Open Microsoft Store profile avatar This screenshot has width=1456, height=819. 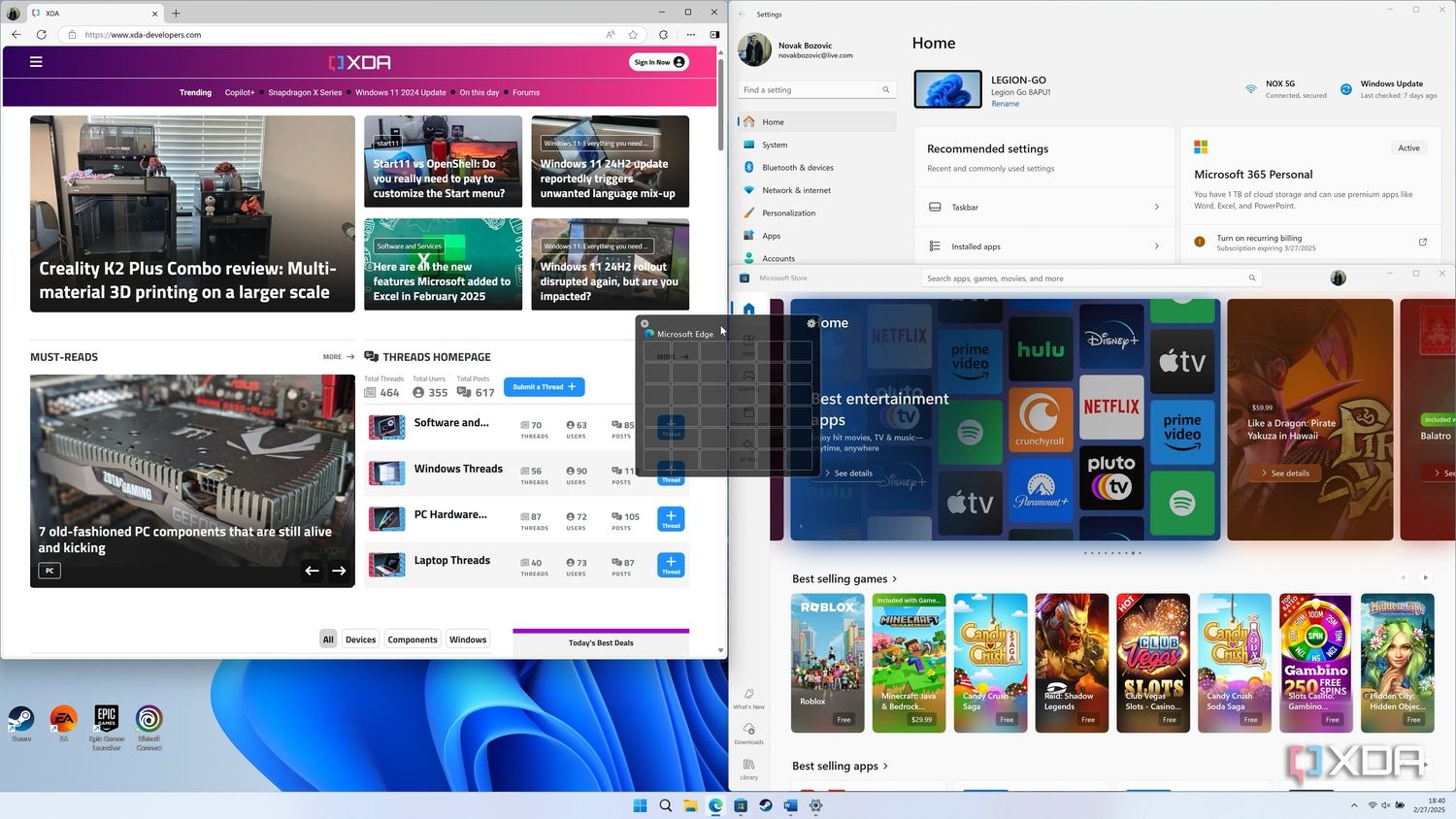(1338, 278)
